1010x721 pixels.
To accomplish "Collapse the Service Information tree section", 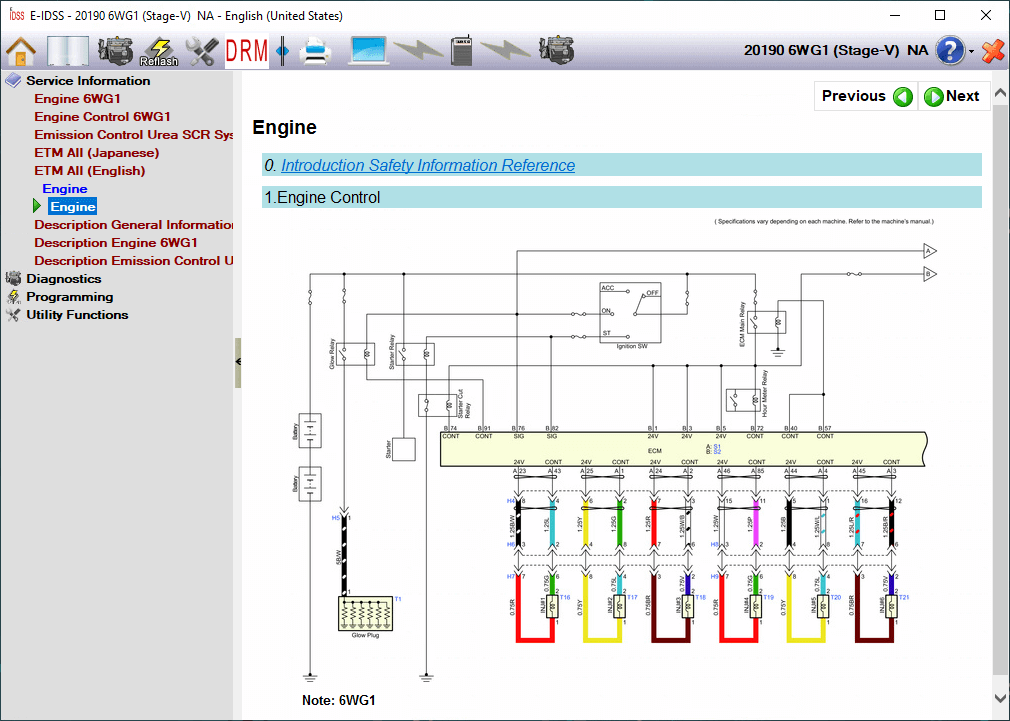I will (13, 81).
